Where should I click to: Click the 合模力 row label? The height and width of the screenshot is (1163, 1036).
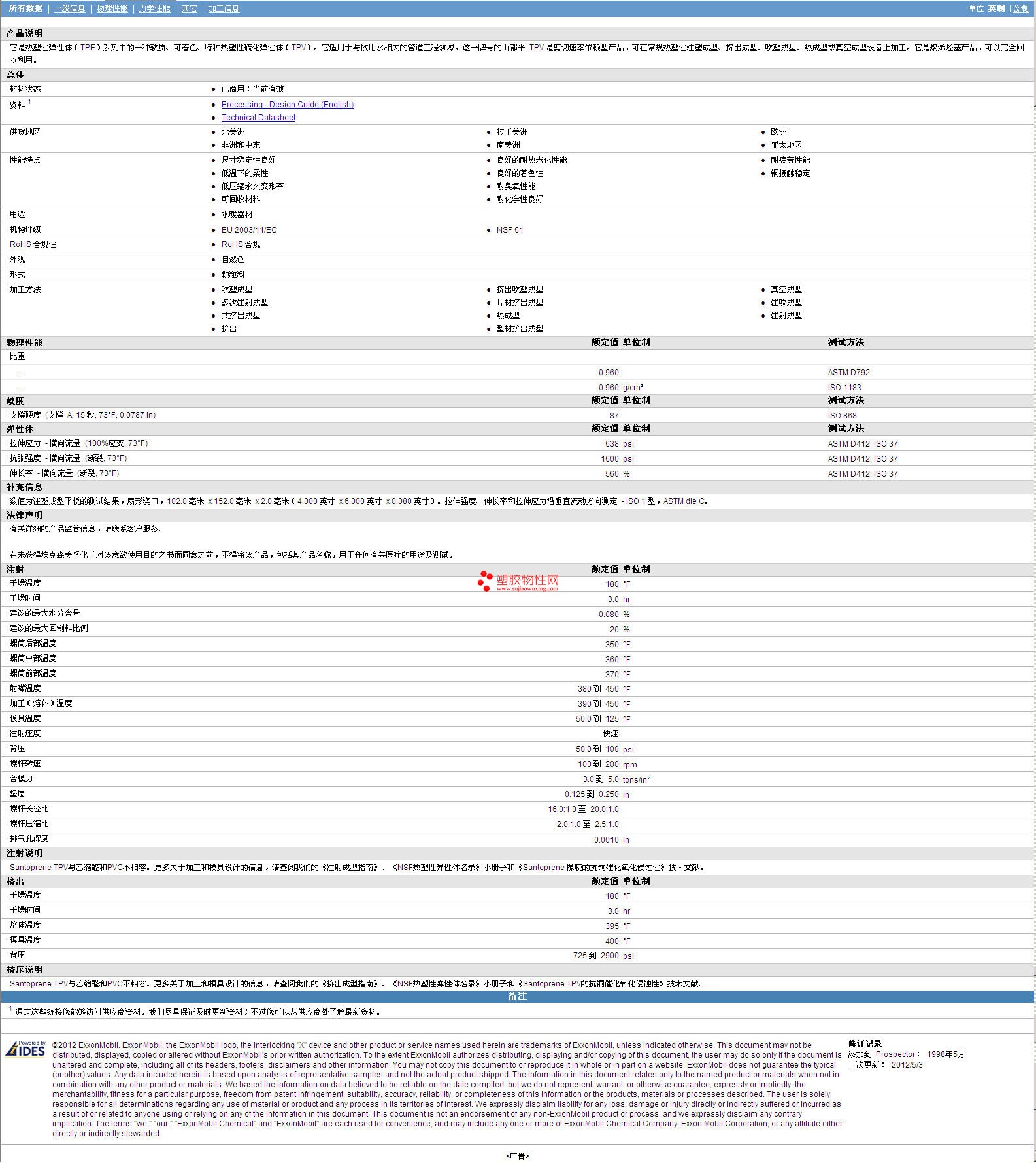coord(21,779)
